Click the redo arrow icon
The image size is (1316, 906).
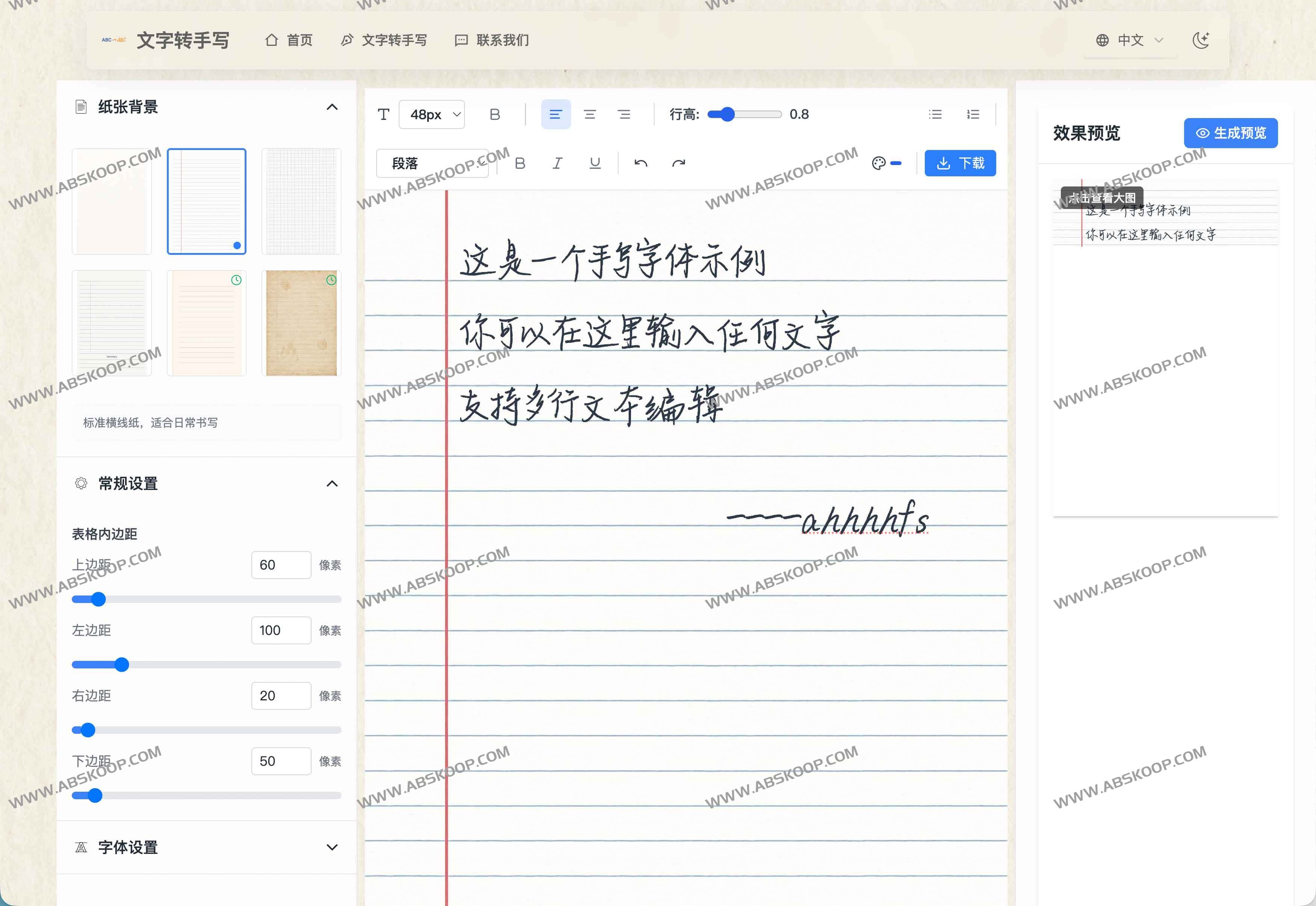click(679, 164)
